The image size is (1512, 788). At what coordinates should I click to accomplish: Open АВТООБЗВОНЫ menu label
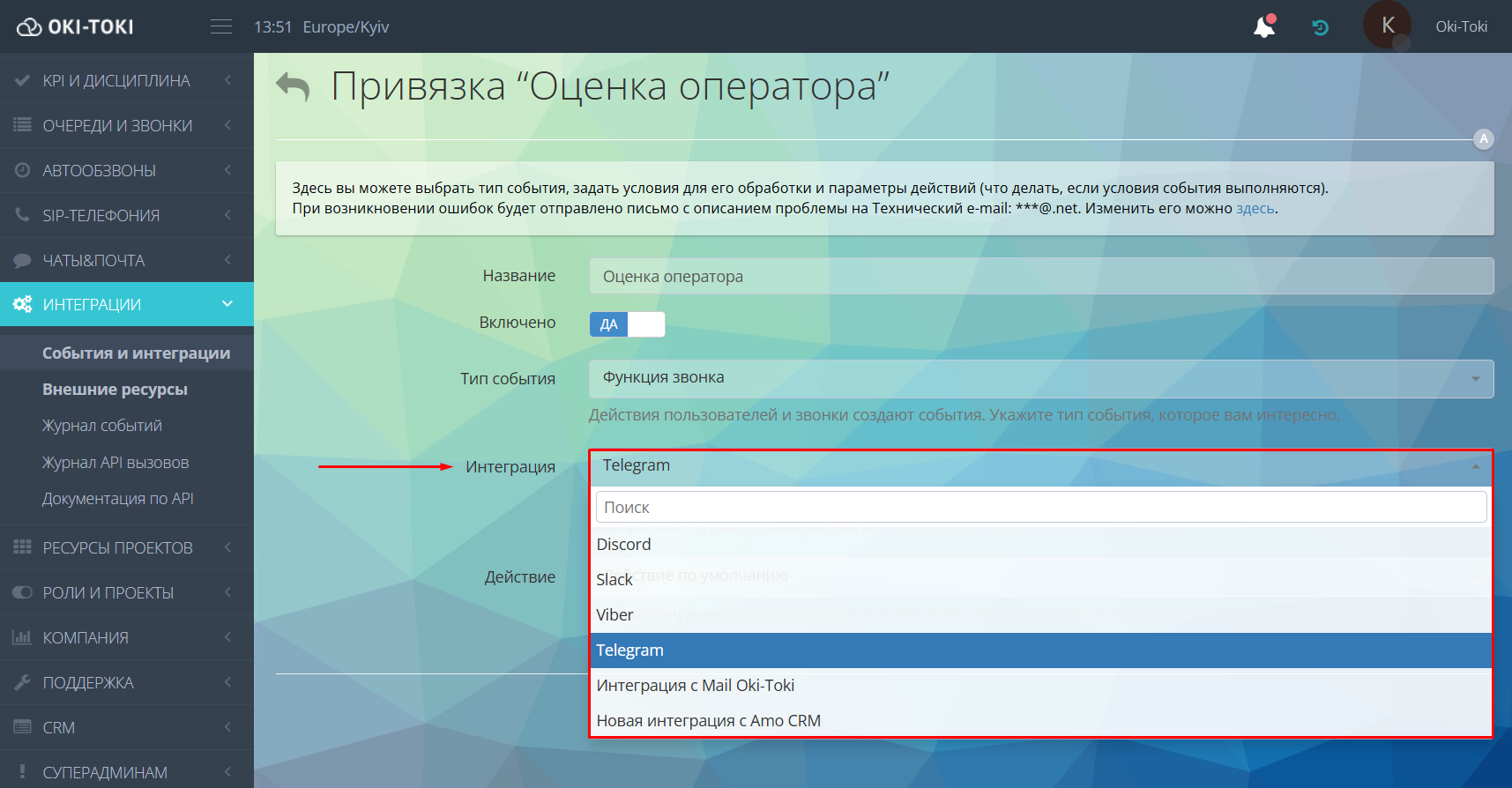pyautogui.click(x=100, y=171)
